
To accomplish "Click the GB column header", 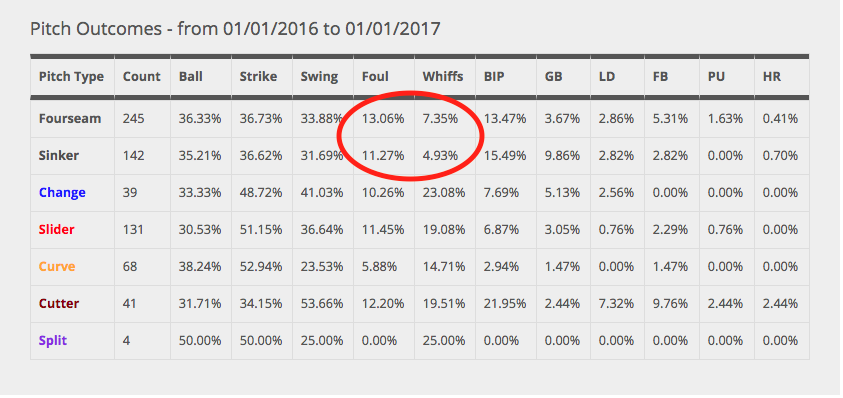I will tap(553, 76).
